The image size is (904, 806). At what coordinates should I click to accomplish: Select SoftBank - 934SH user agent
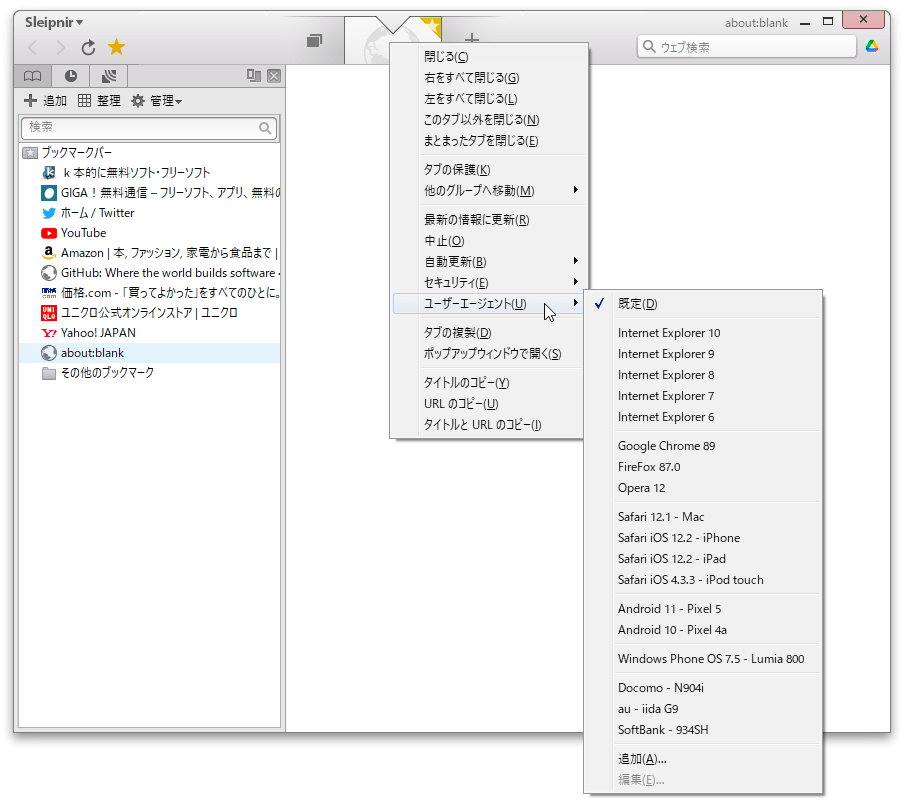click(x=703, y=730)
